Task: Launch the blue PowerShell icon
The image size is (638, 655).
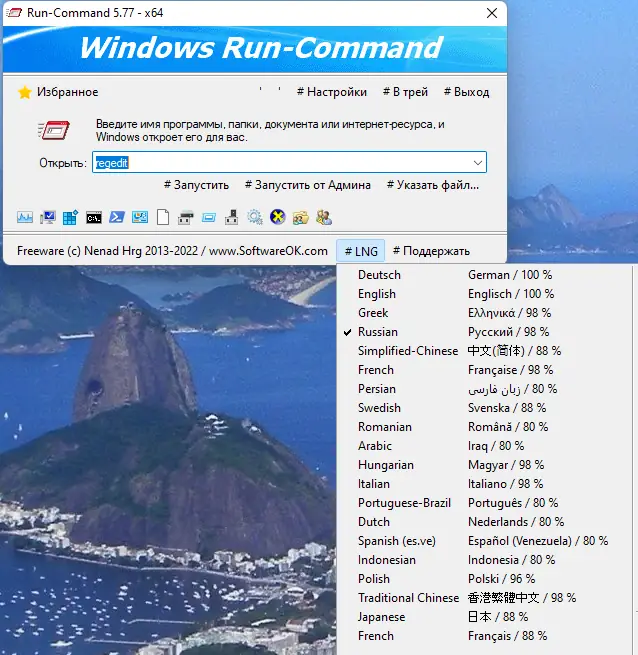Action: pyautogui.click(x=117, y=217)
